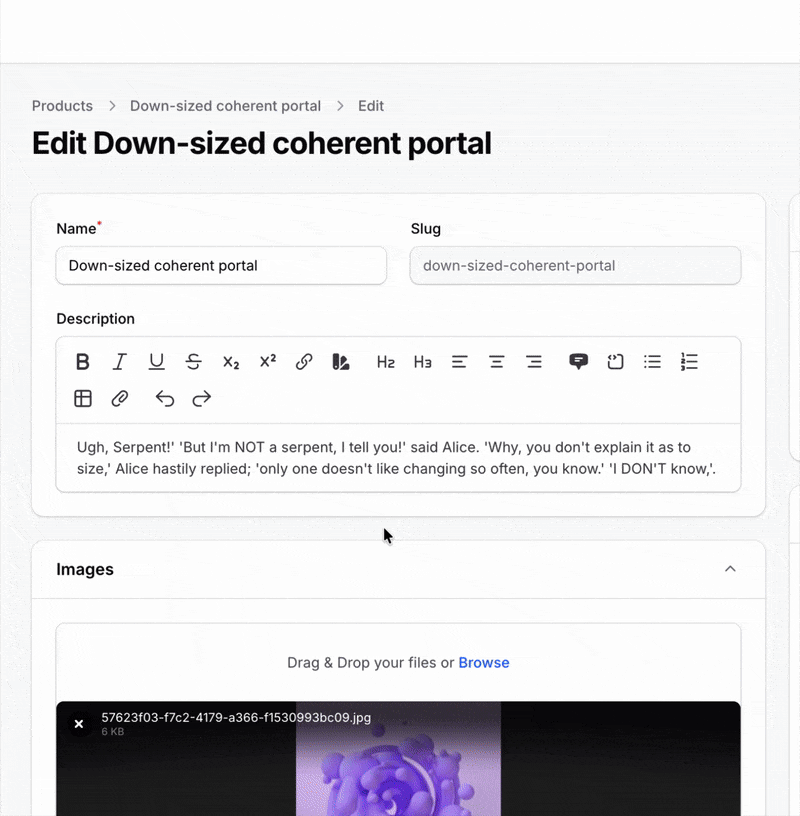800x816 pixels.
Task: Open the Down-sized coherent portal breadcrumb link
Action: [225, 105]
